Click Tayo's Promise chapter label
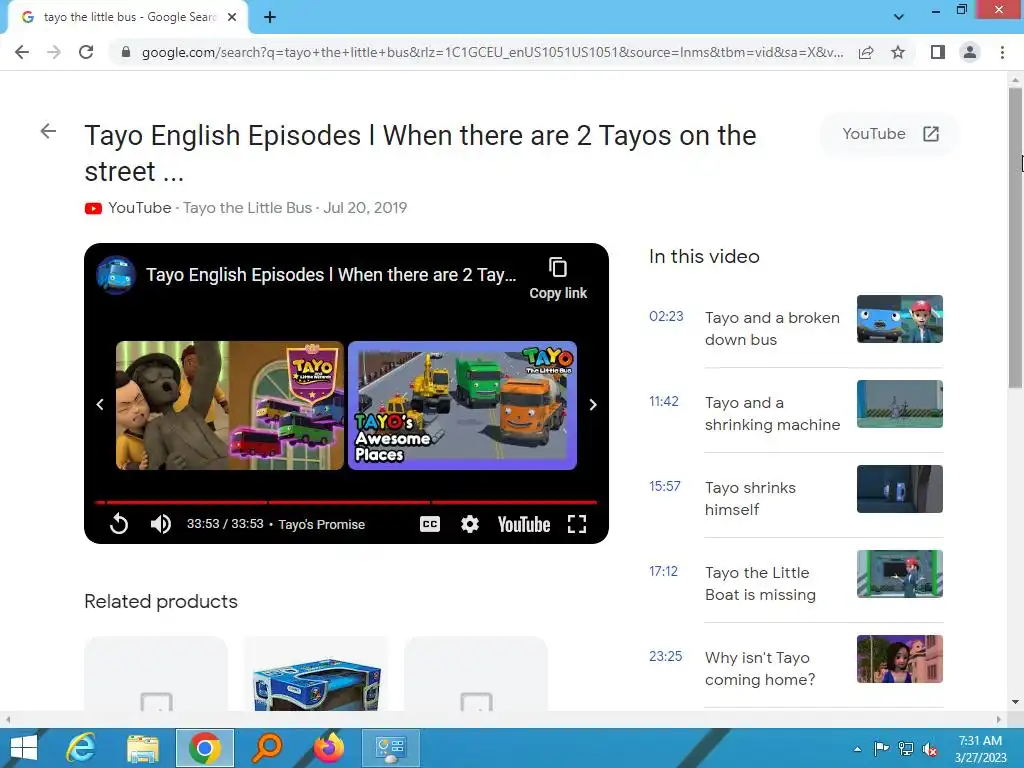This screenshot has width=1024, height=768. [x=321, y=524]
